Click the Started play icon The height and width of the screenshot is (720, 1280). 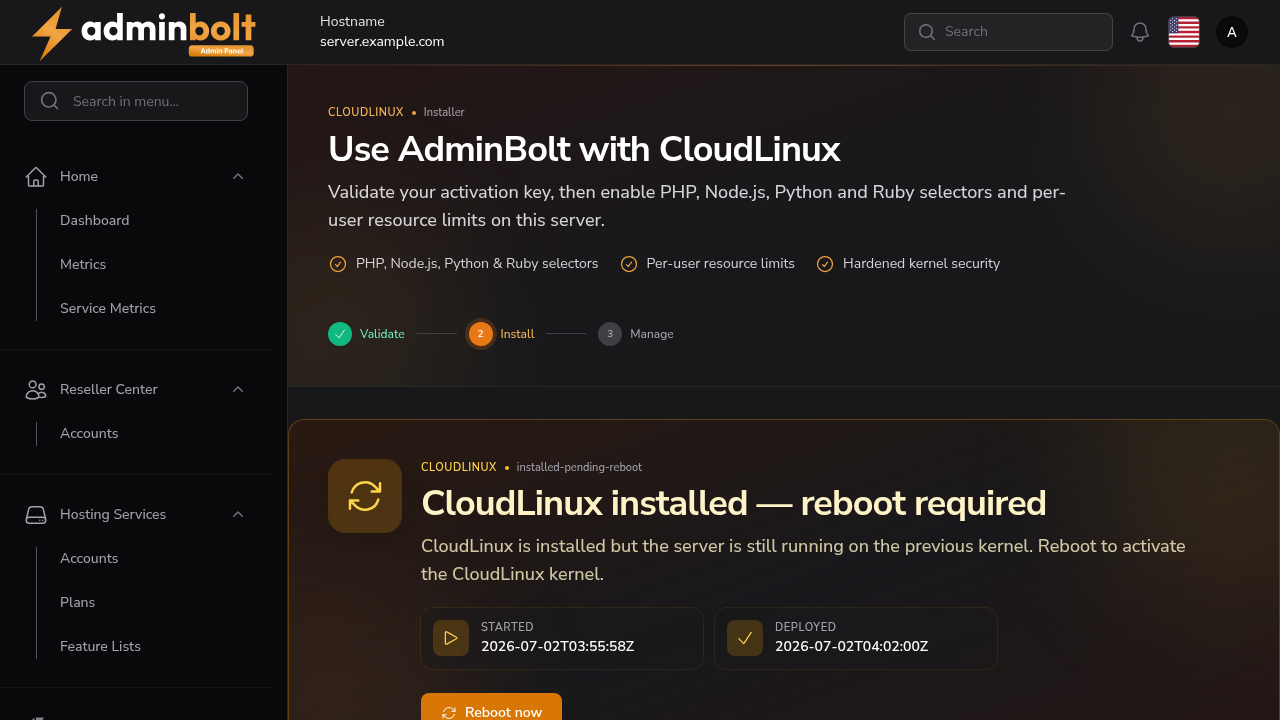[451, 638]
